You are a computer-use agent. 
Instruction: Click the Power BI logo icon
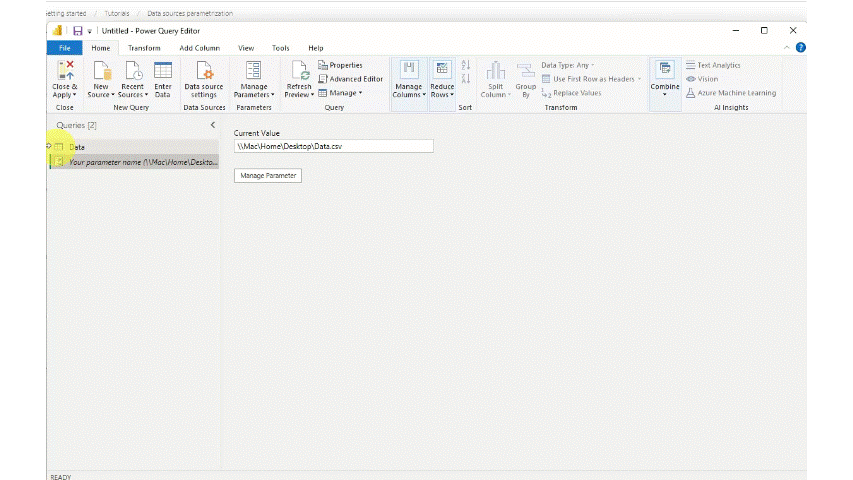tap(58, 31)
